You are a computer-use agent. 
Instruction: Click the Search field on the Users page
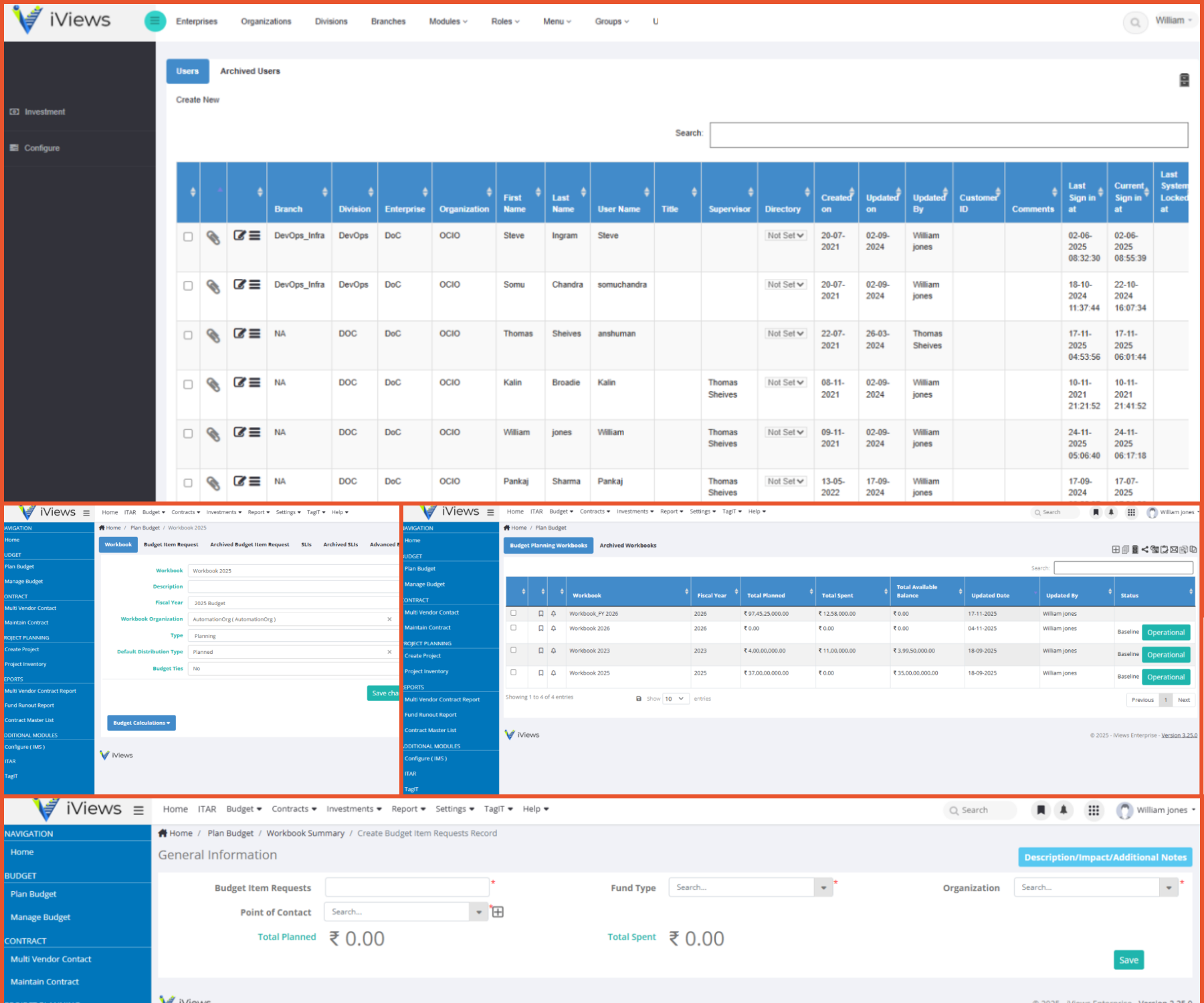[948, 134]
